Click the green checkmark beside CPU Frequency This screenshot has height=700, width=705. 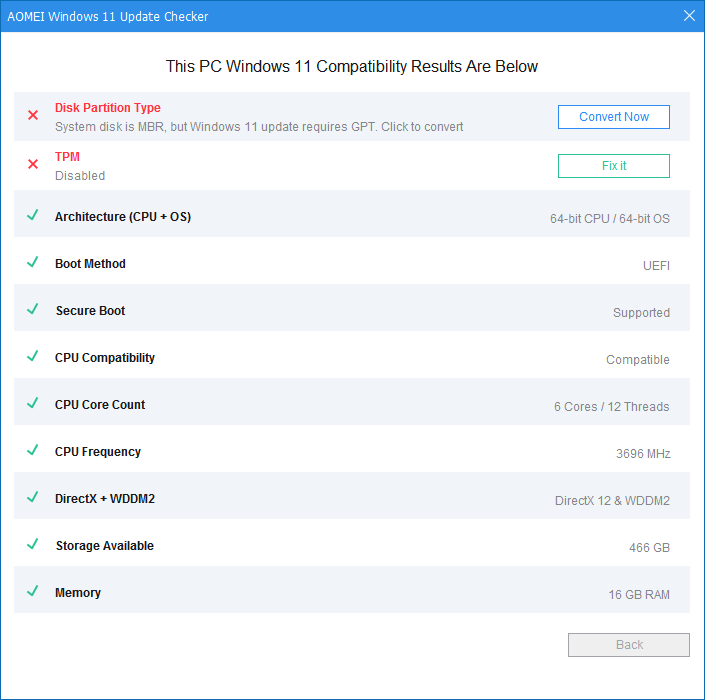click(x=32, y=450)
